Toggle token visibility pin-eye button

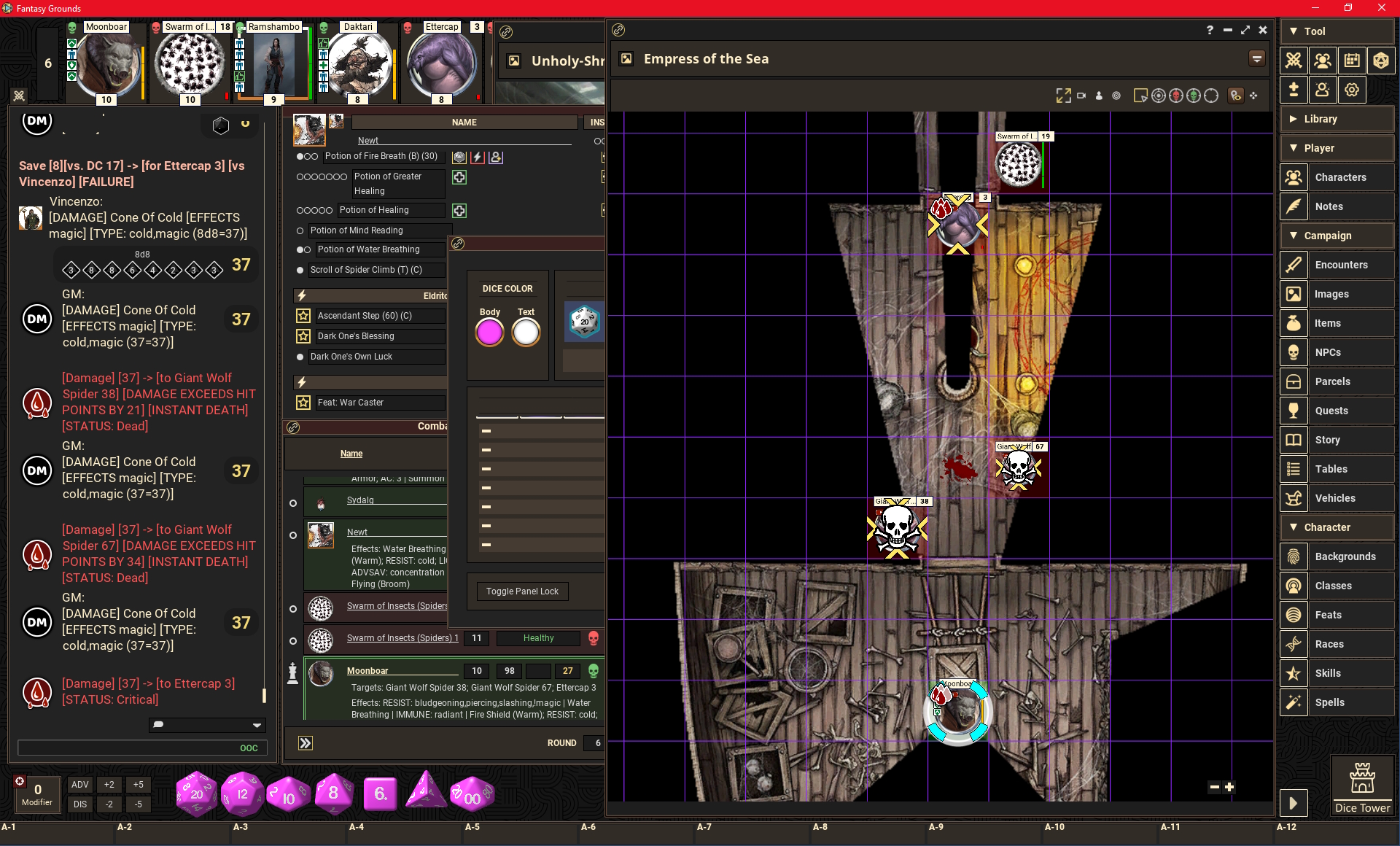pos(1236,96)
